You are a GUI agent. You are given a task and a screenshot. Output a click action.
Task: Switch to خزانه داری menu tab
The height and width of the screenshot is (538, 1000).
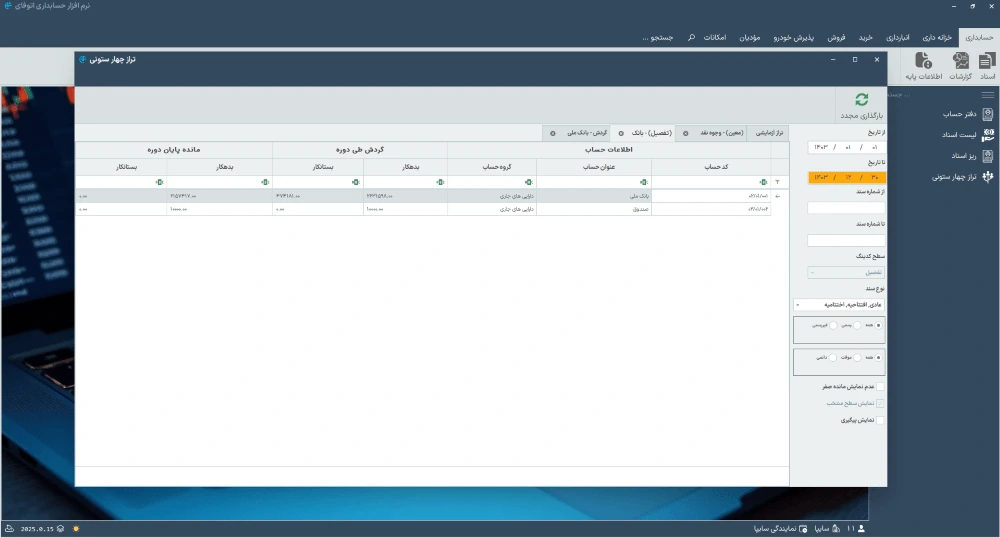[x=937, y=38]
